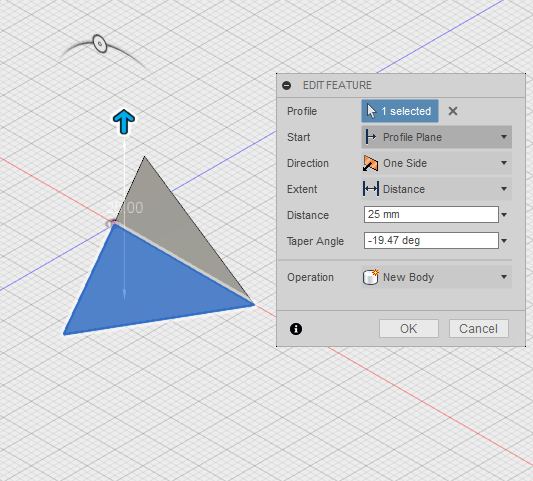Expand the Distance field dropdown arrow
Image resolution: width=533 pixels, height=481 pixels.
coord(504,215)
